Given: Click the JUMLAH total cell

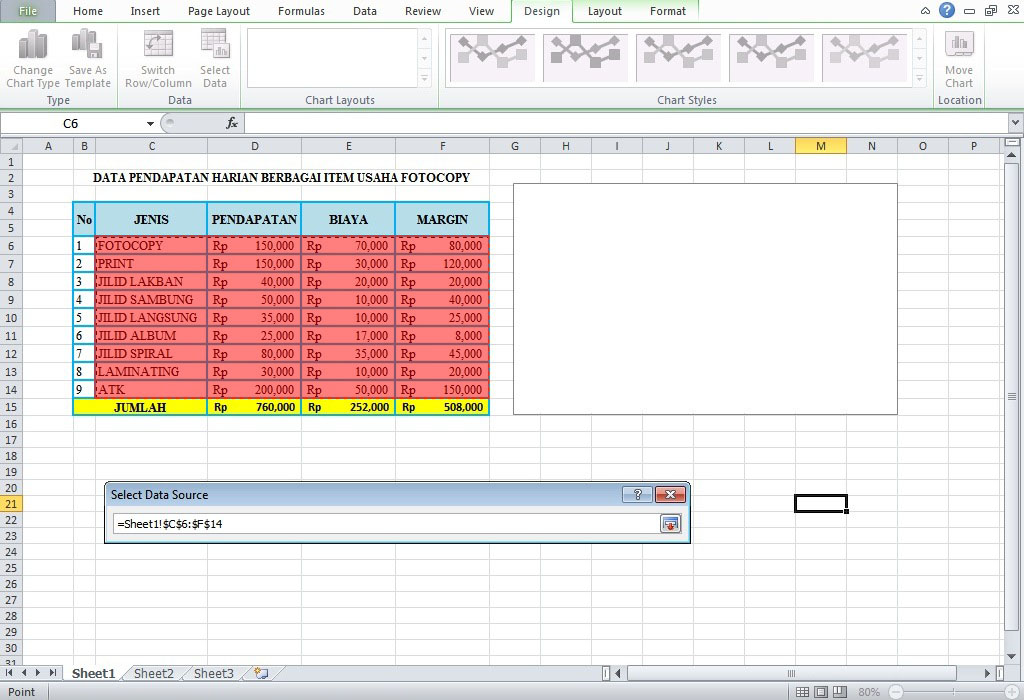Looking at the screenshot, I should point(140,407).
